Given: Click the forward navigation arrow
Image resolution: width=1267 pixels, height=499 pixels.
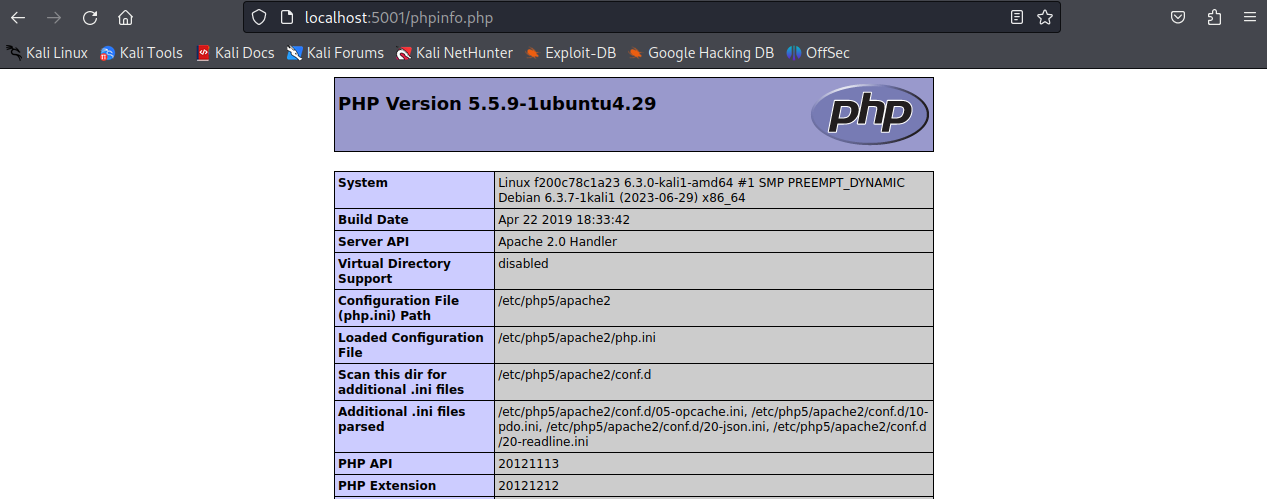Looking at the screenshot, I should click(x=54, y=17).
